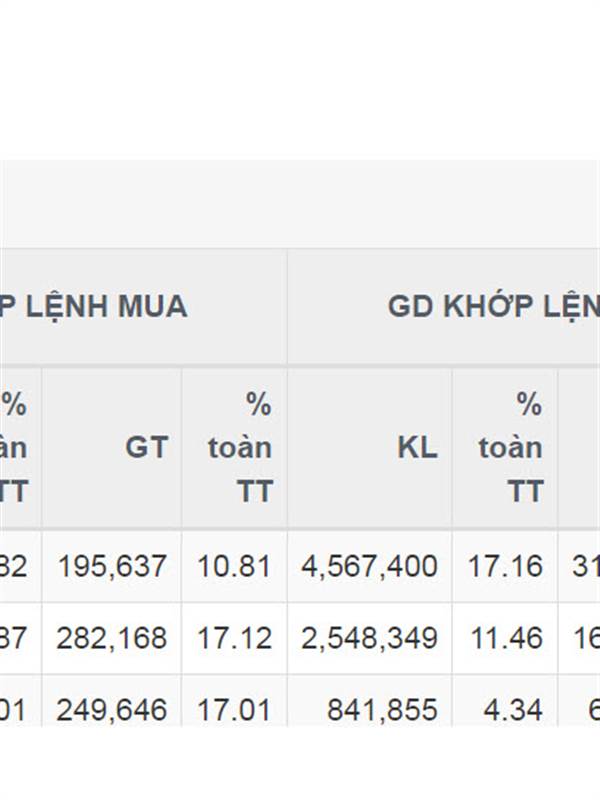
Task: Click the % toàn TT header beside KL
Action: click(510, 447)
